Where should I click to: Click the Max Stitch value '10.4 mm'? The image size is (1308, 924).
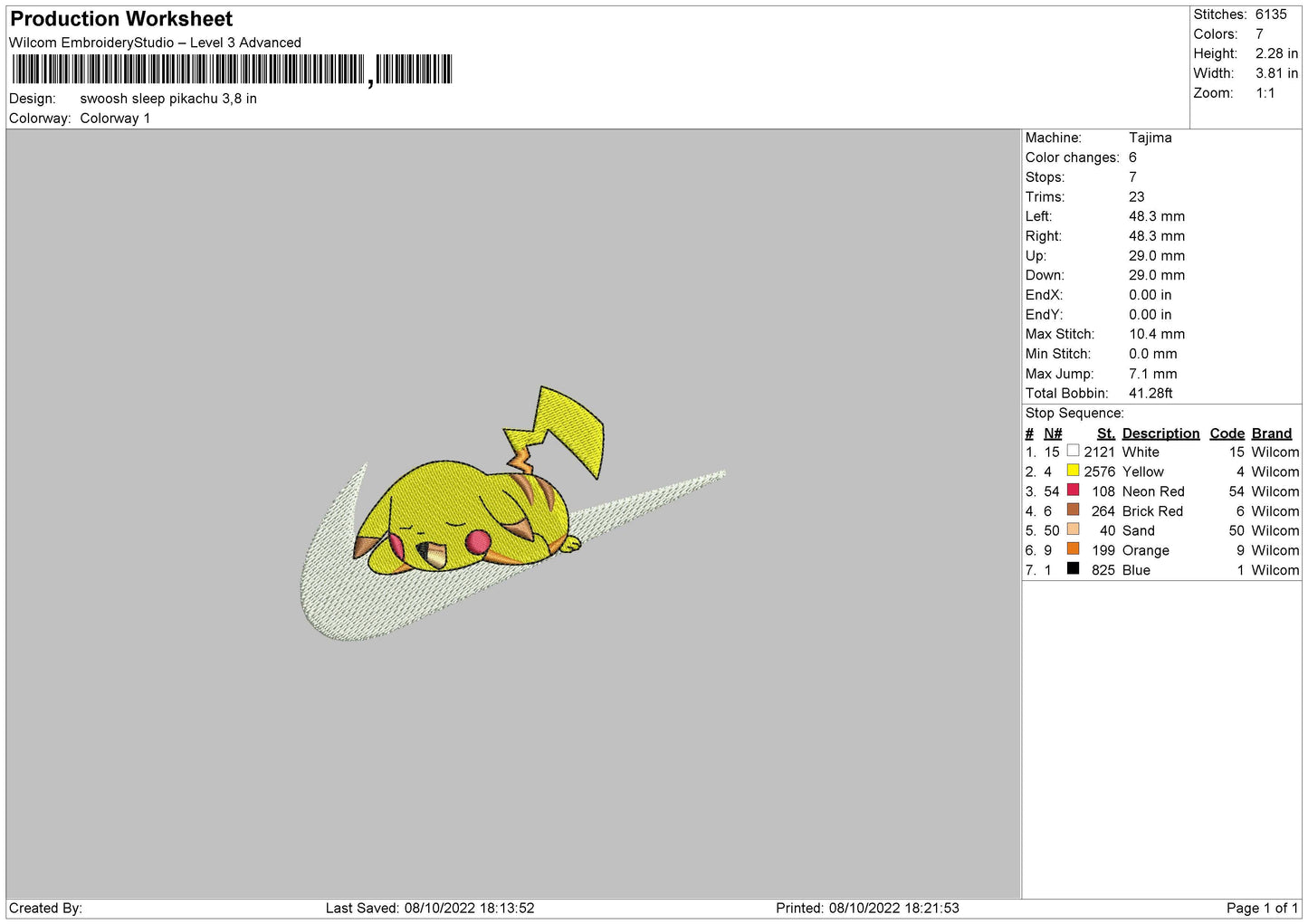pos(1157,335)
